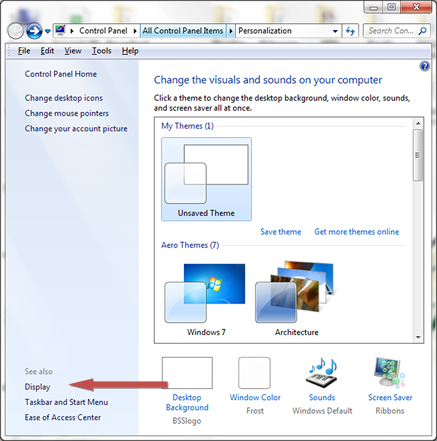Click the My Themes (1) heading

(x=187, y=126)
